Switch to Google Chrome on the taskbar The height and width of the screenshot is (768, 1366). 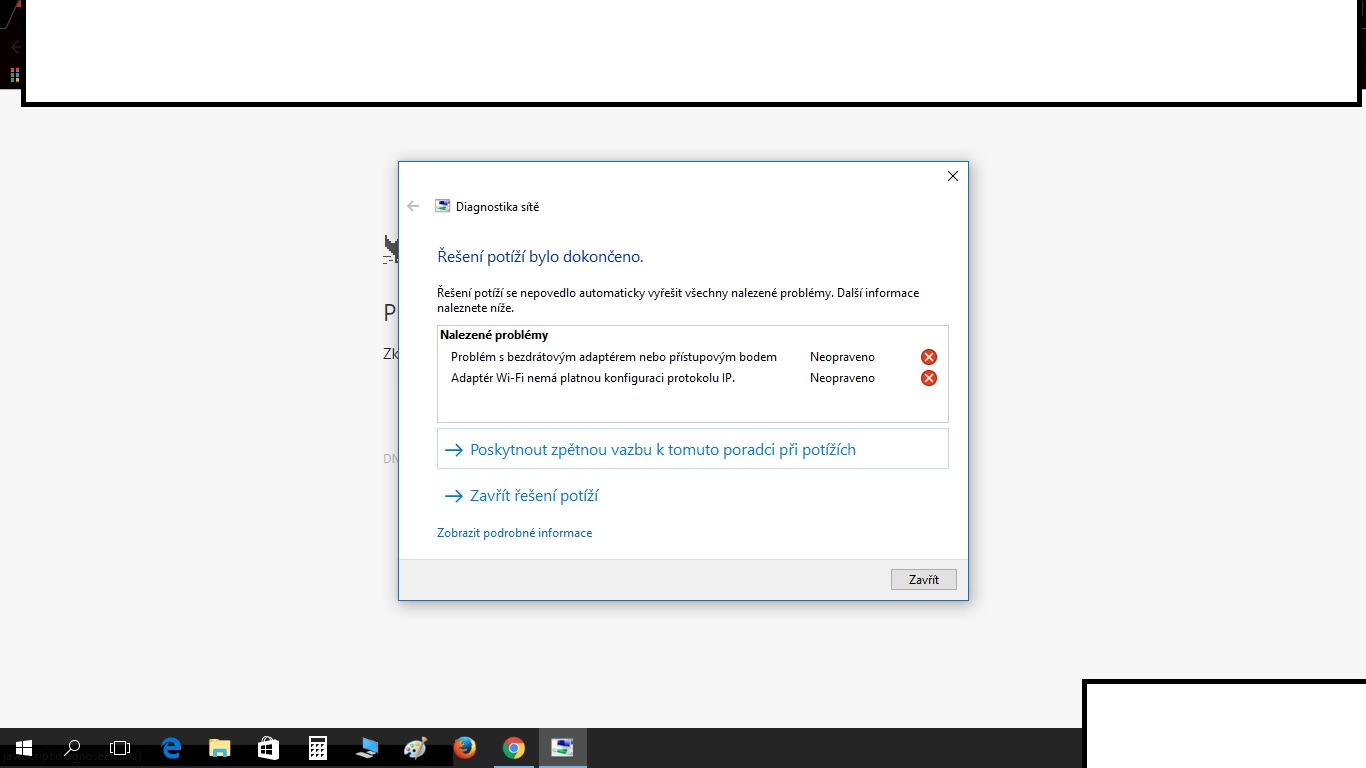click(513, 748)
